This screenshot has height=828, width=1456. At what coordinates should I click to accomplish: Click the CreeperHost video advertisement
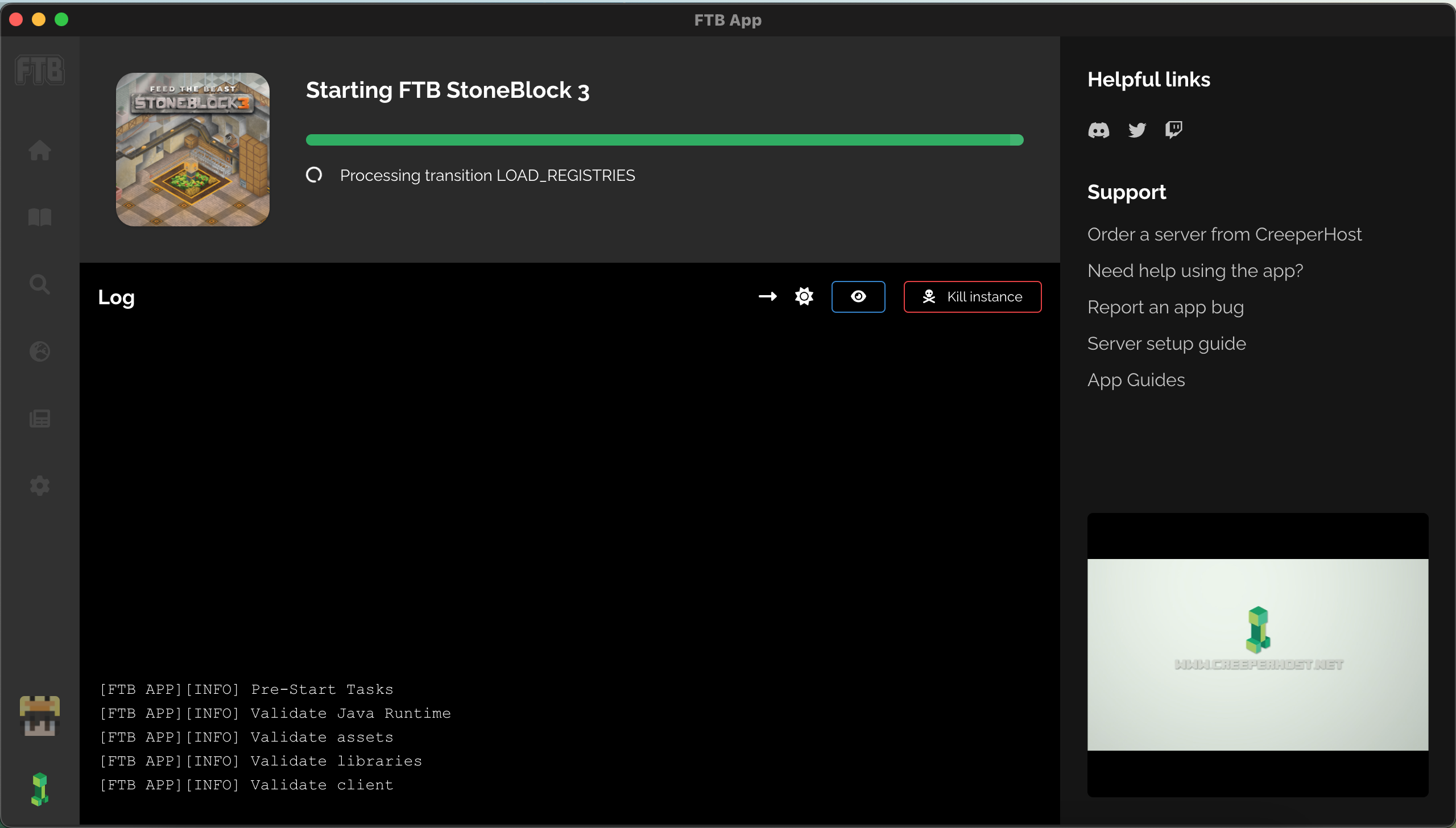pyautogui.click(x=1258, y=655)
